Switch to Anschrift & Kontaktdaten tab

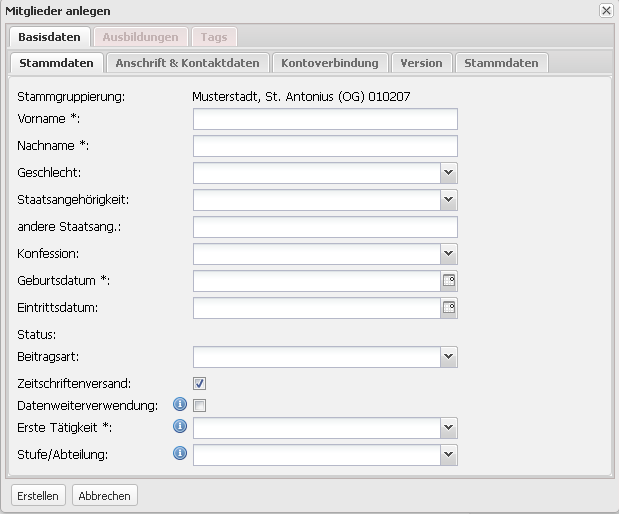point(187,63)
